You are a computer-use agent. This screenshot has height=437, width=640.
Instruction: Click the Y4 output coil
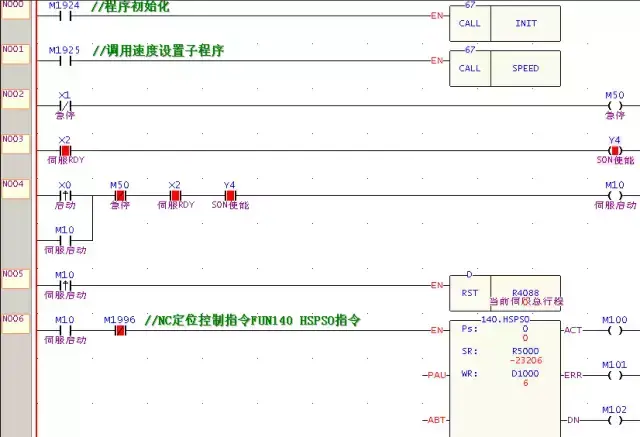point(615,151)
